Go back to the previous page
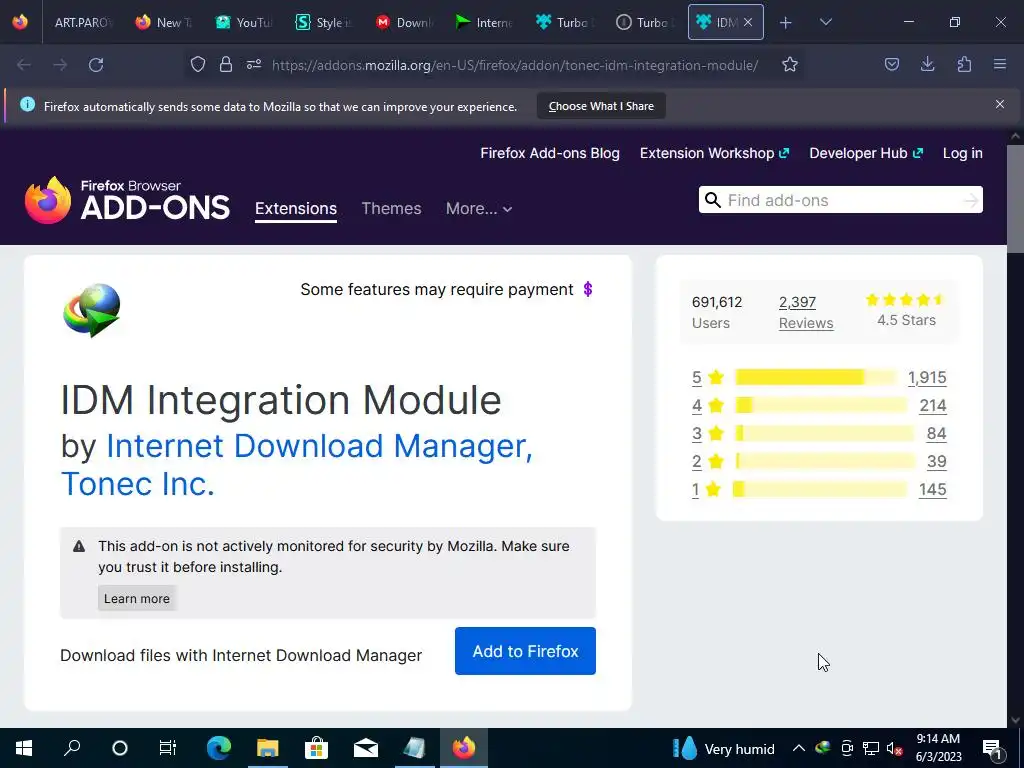1024x768 pixels. (24, 65)
